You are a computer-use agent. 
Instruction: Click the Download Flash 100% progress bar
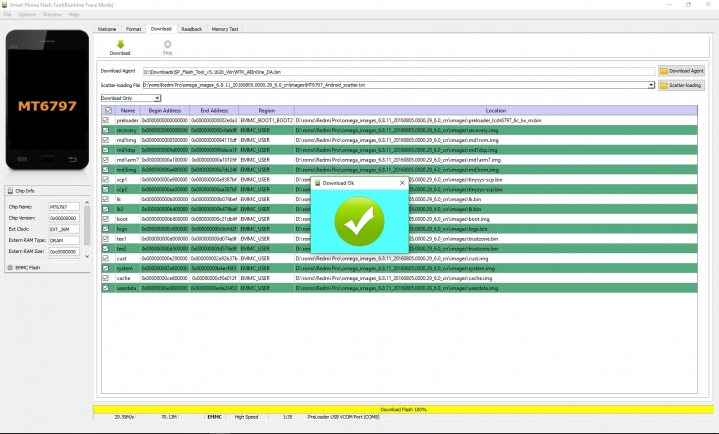pos(404,409)
